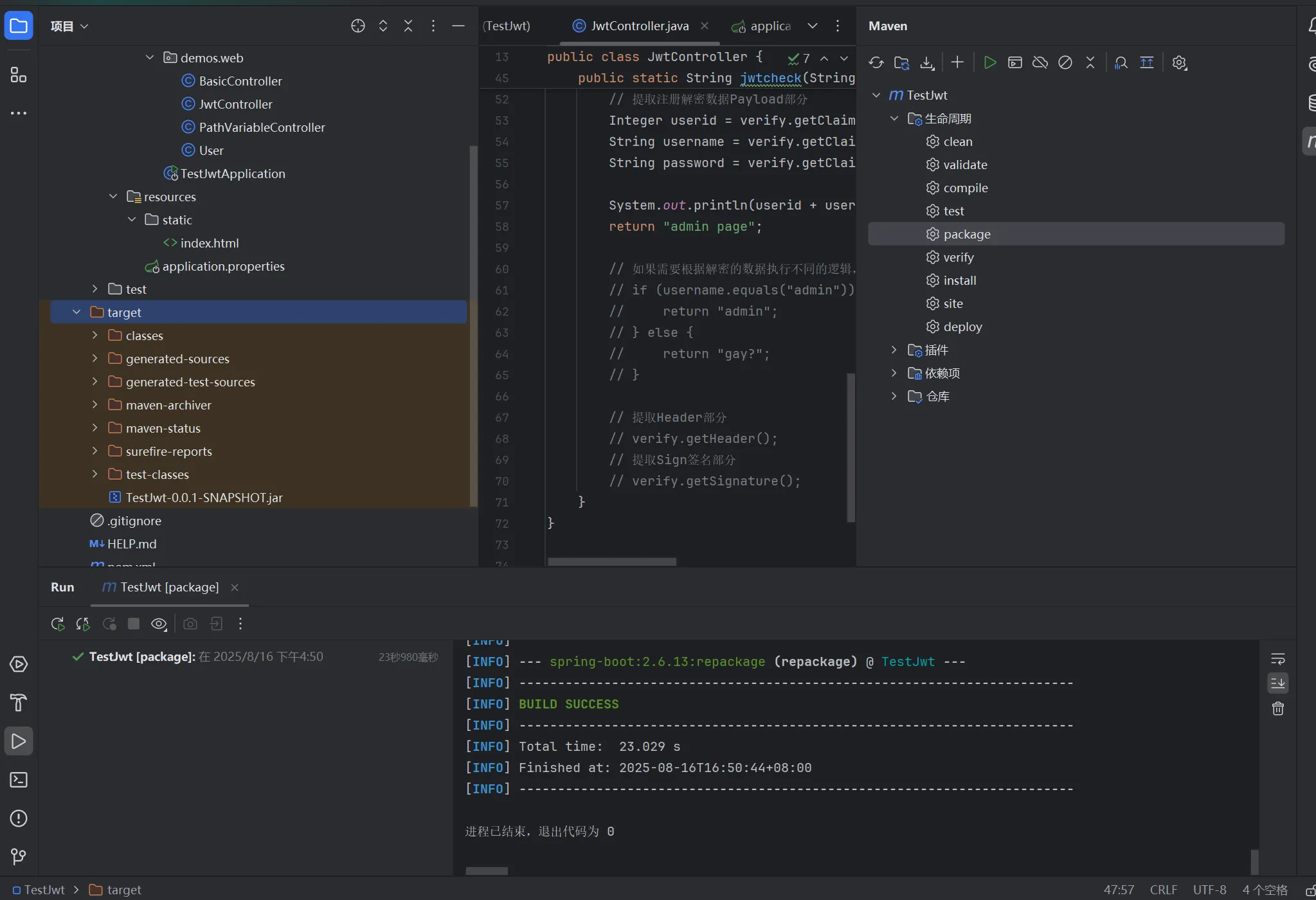The image size is (1316, 900).
Task: Click the editor horizontal scrollbar
Action: click(x=611, y=561)
